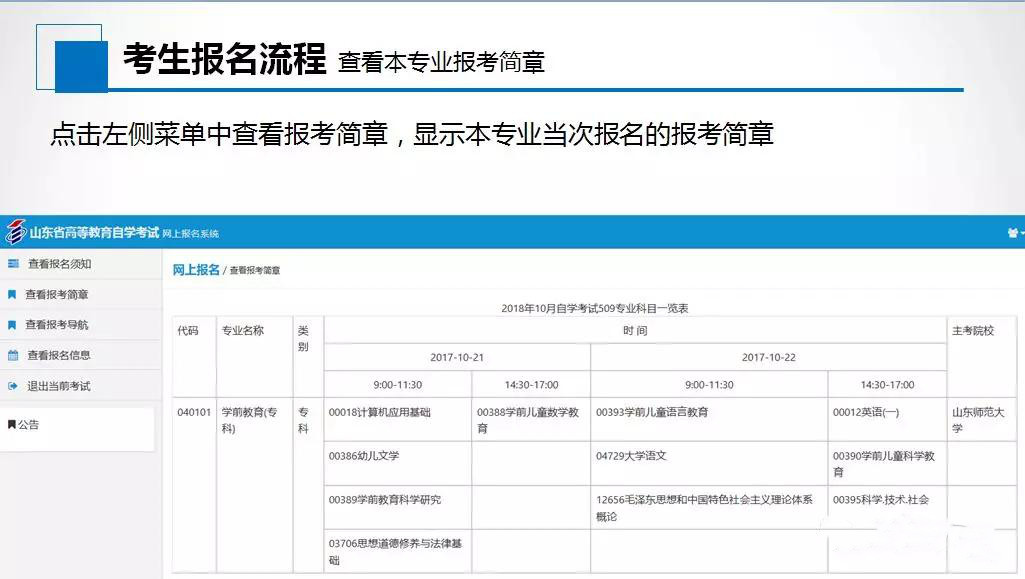Select 查看报考简章 in the sidebar
This screenshot has width=1025, height=579.
pyautogui.click(x=60, y=293)
